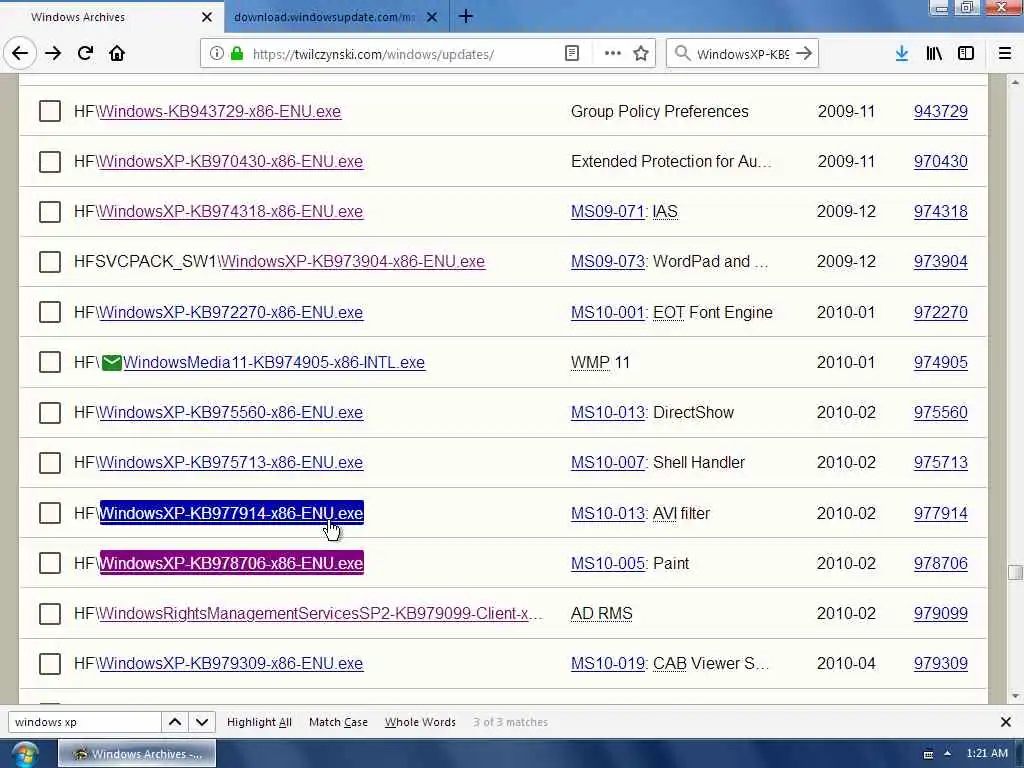Open the Windows Start menu

(24, 754)
